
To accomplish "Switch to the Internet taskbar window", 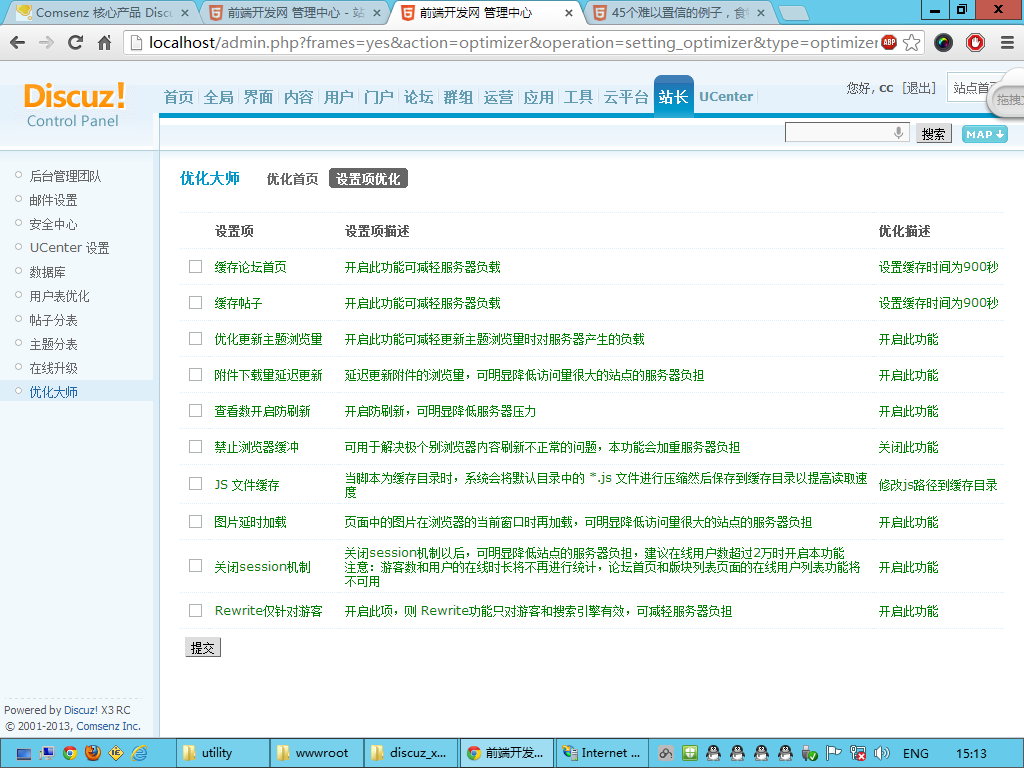I will [x=602, y=753].
